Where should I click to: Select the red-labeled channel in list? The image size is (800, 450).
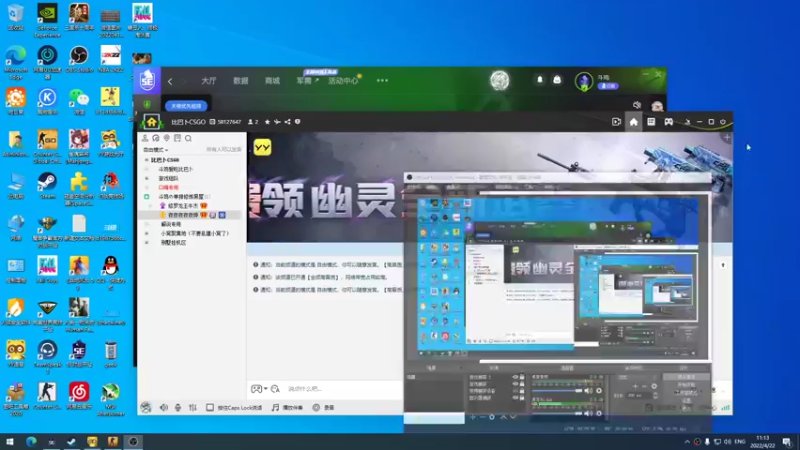[168, 187]
